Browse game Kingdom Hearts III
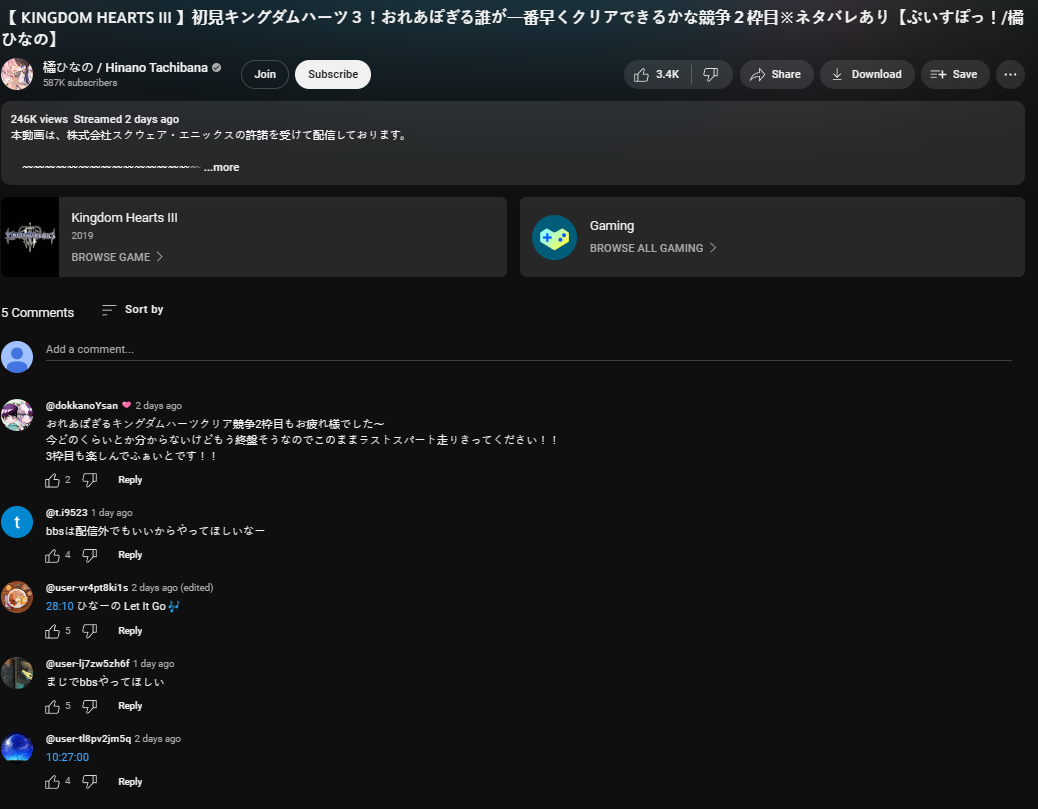1038x809 pixels. pos(117,257)
